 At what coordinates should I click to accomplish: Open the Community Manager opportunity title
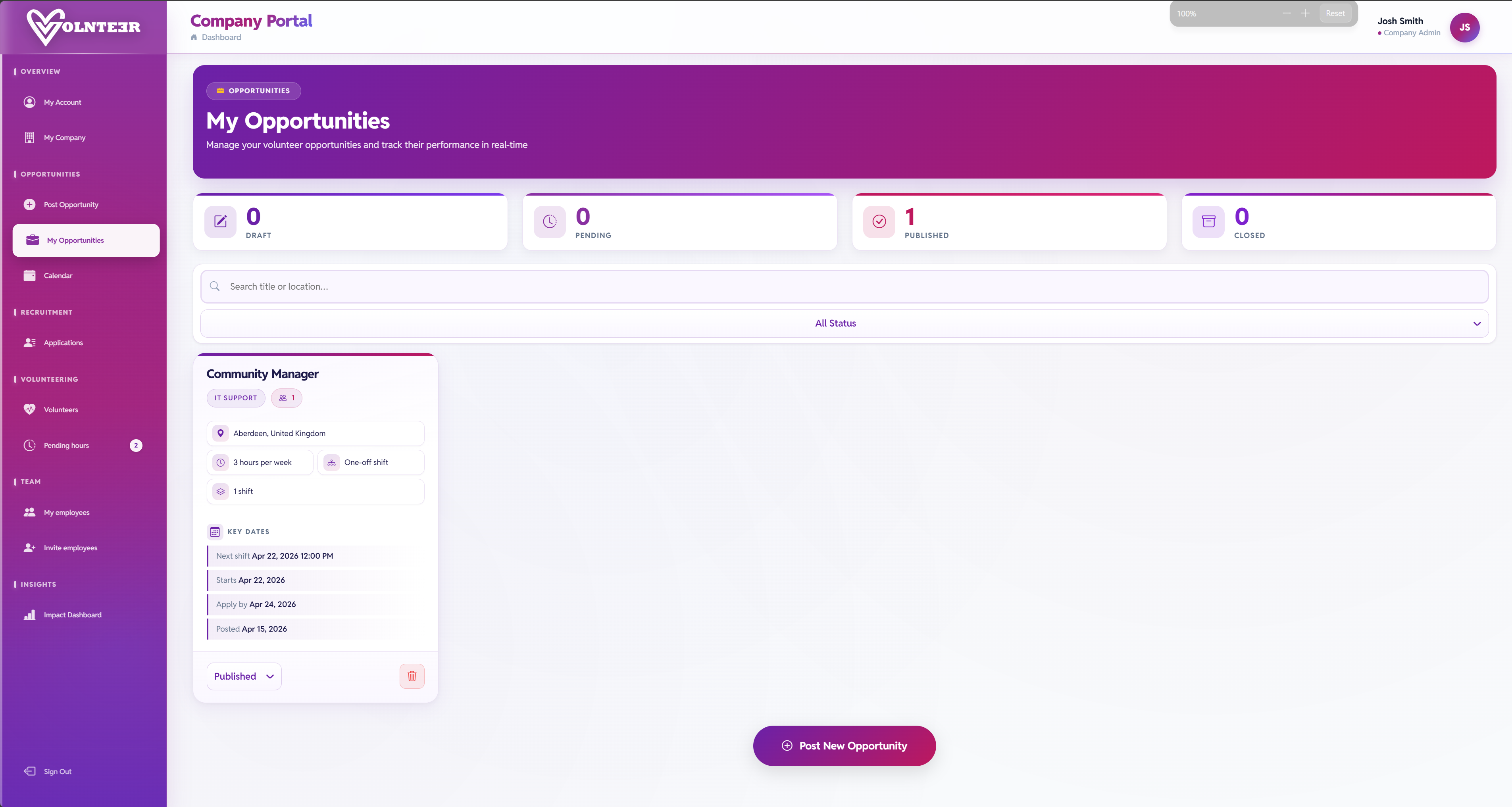262,374
